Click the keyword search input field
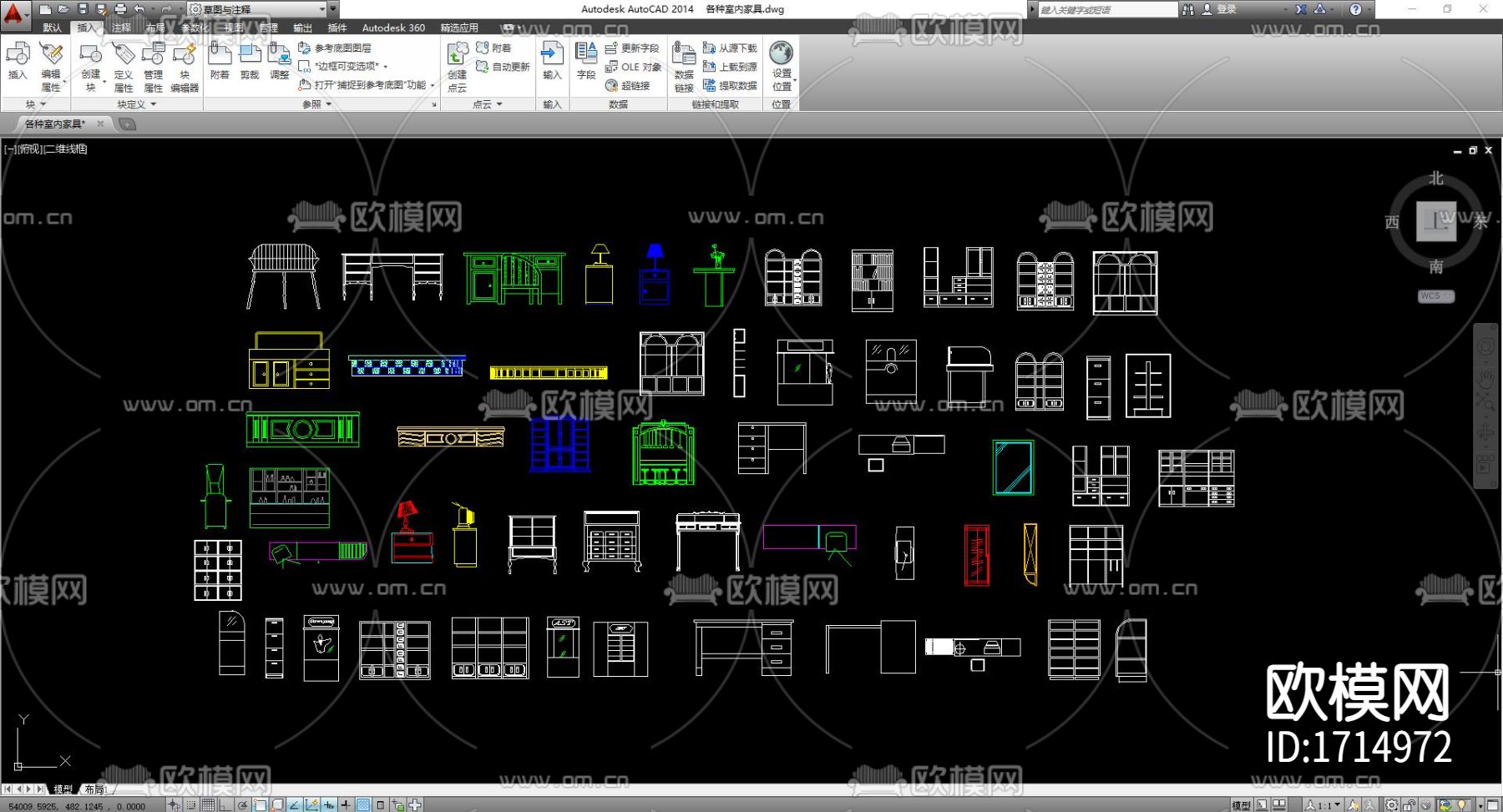 tap(1106, 9)
